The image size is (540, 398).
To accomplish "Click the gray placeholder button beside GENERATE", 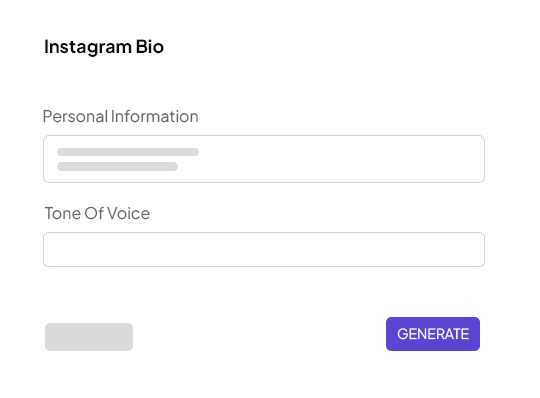I will point(89,337).
